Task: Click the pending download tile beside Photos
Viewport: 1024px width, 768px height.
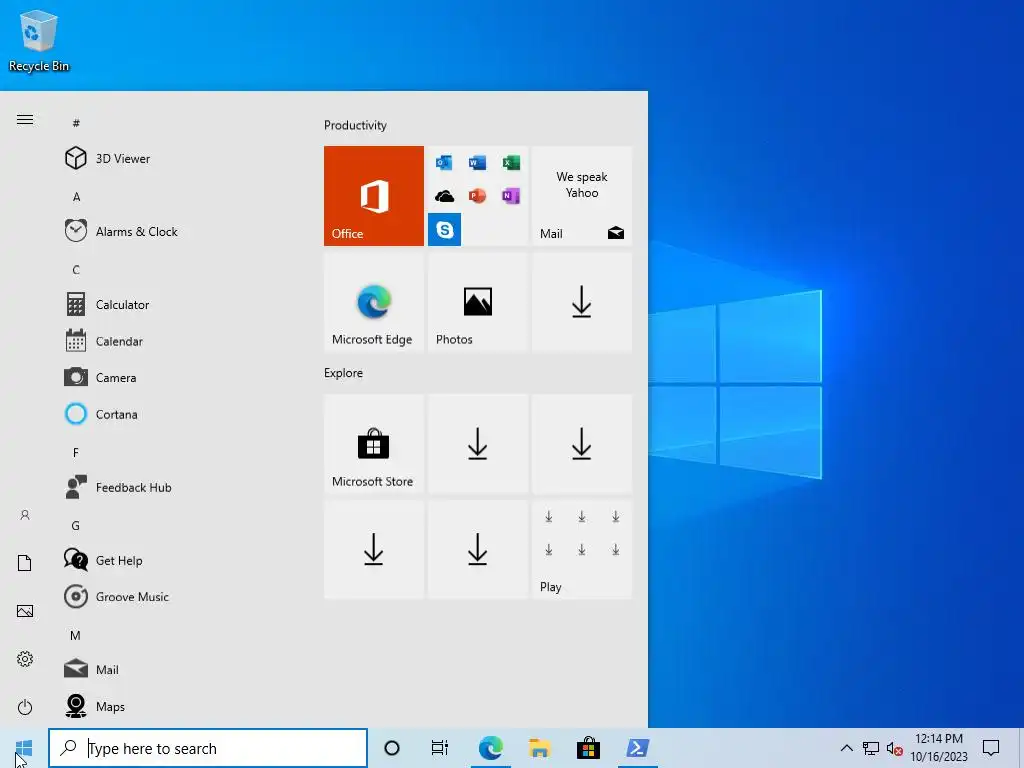Action: (x=582, y=302)
